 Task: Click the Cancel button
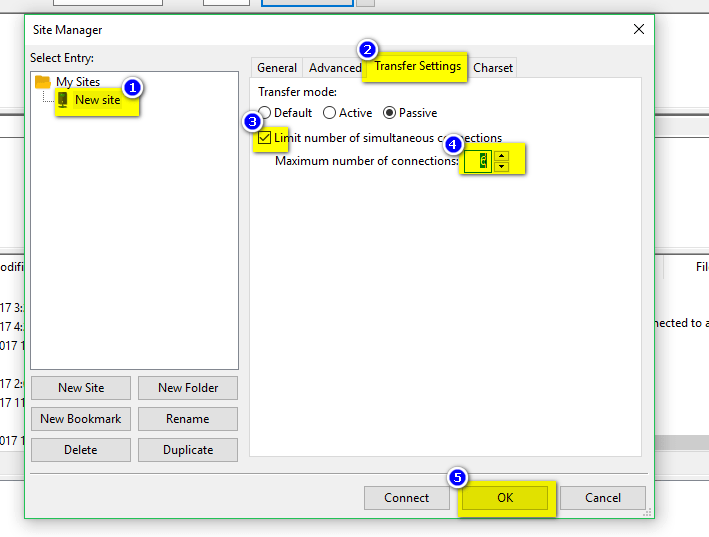point(603,498)
